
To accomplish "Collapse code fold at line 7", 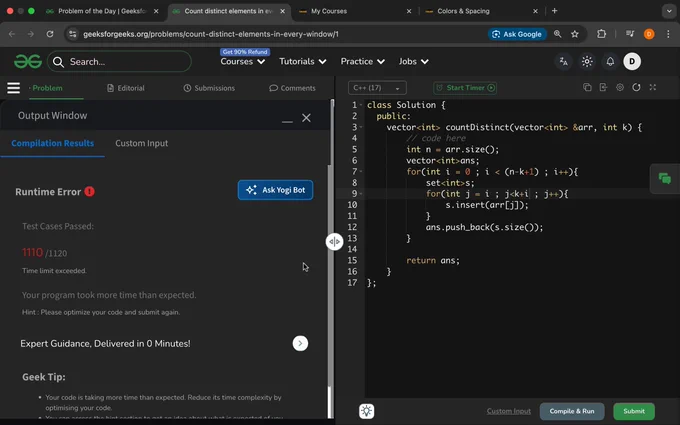I will tap(361, 172).
